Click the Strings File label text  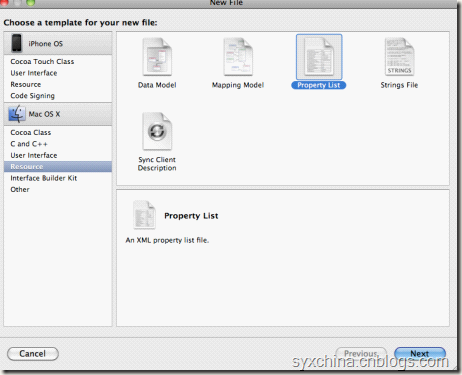coord(399,85)
